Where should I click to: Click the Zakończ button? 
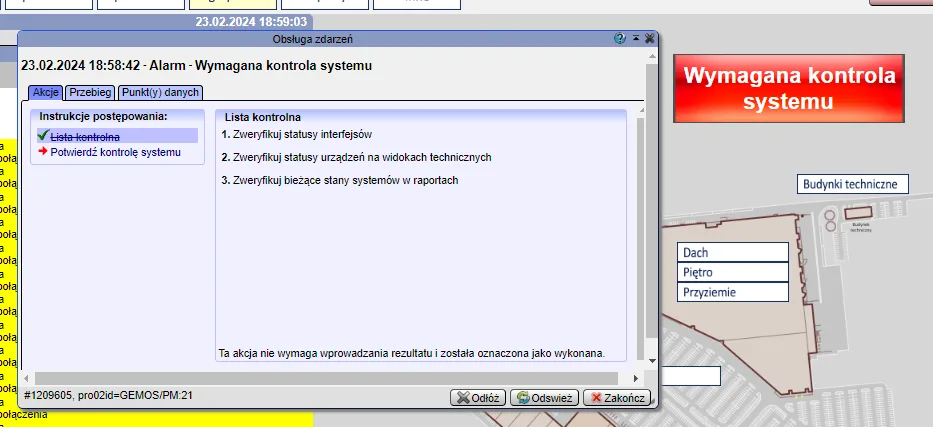617,398
